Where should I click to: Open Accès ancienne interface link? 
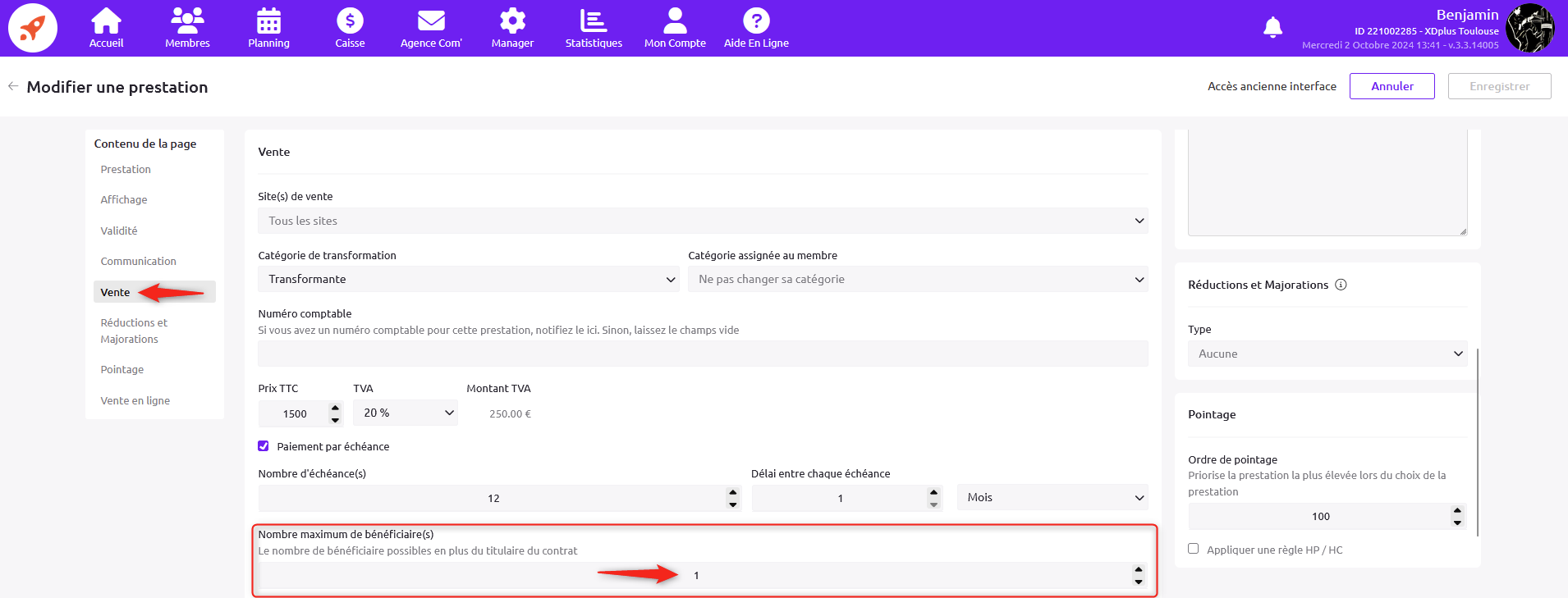(1271, 86)
